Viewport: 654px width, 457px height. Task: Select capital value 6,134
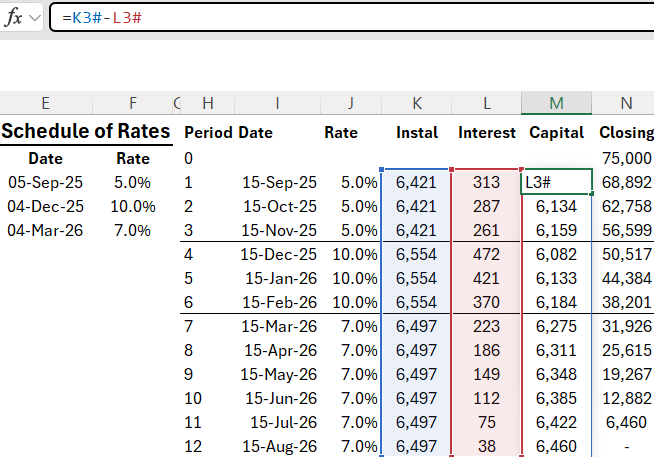(x=556, y=206)
